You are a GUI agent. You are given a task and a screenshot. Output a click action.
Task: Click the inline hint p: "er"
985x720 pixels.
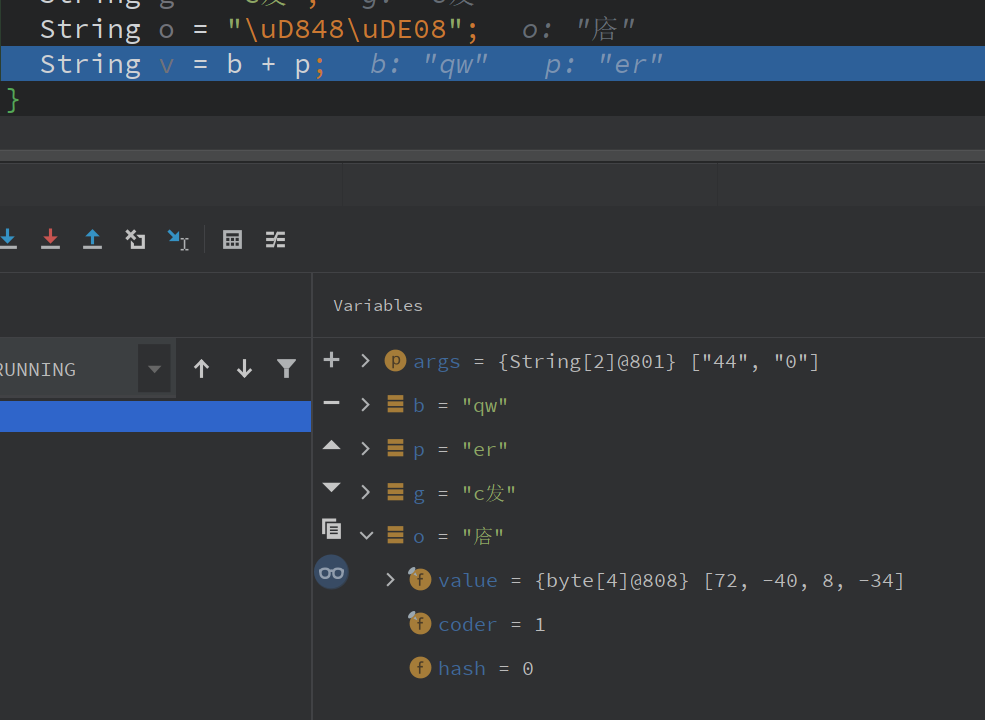point(604,64)
